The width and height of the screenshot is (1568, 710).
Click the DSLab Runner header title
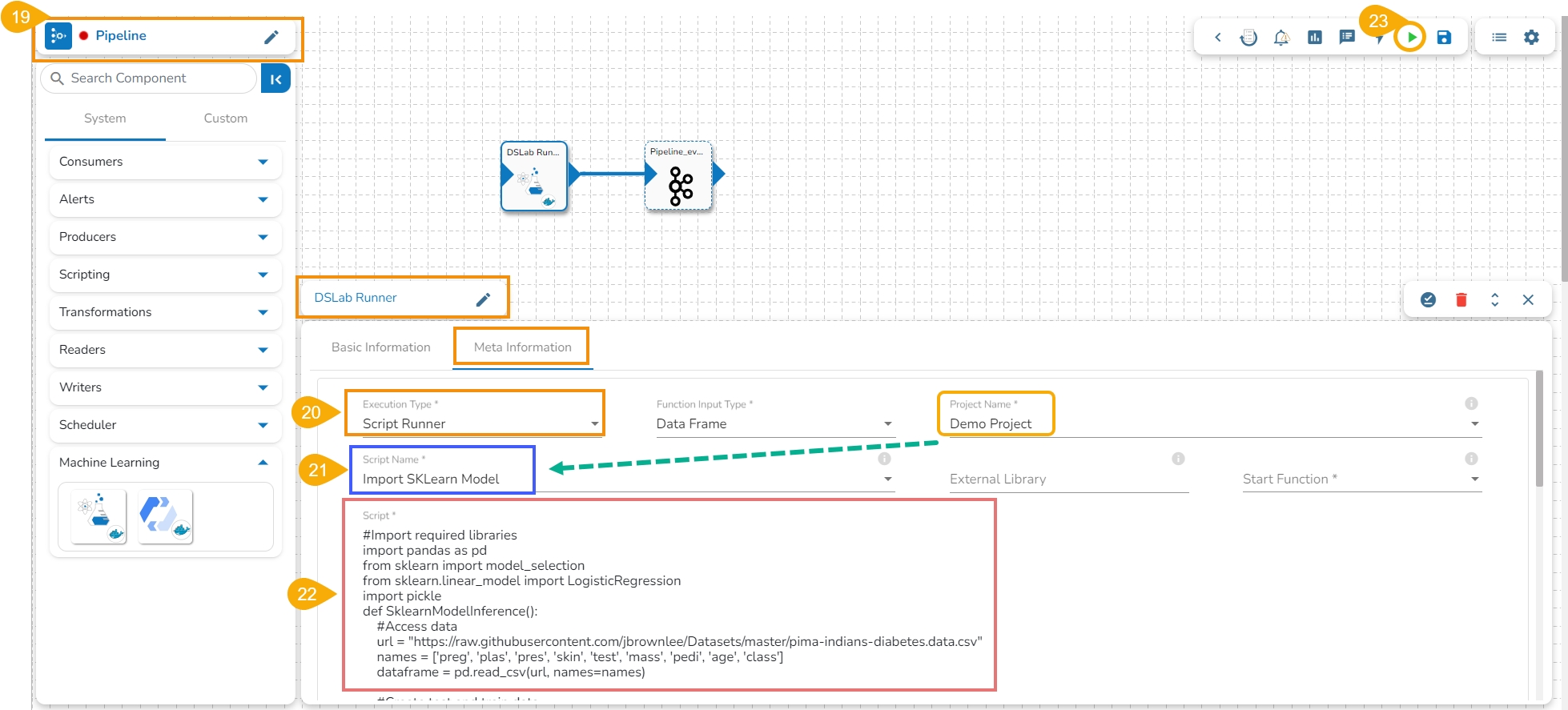click(x=356, y=298)
